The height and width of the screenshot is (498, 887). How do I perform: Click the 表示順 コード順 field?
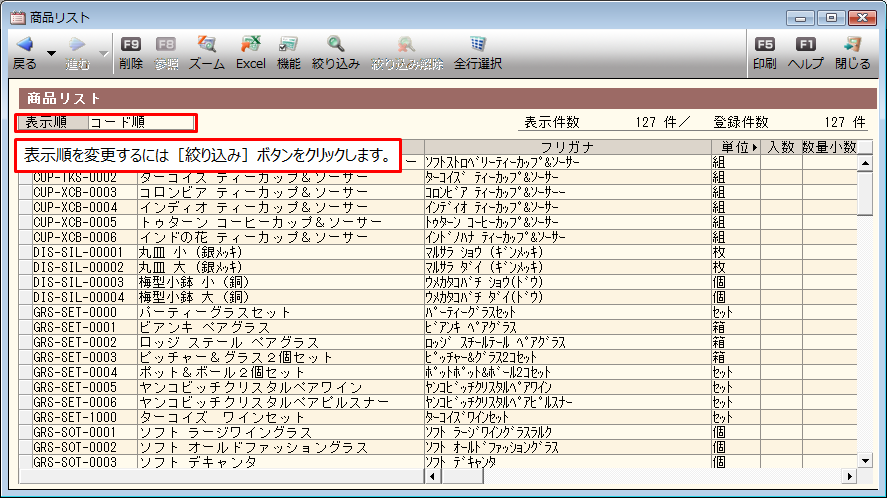coord(140,123)
